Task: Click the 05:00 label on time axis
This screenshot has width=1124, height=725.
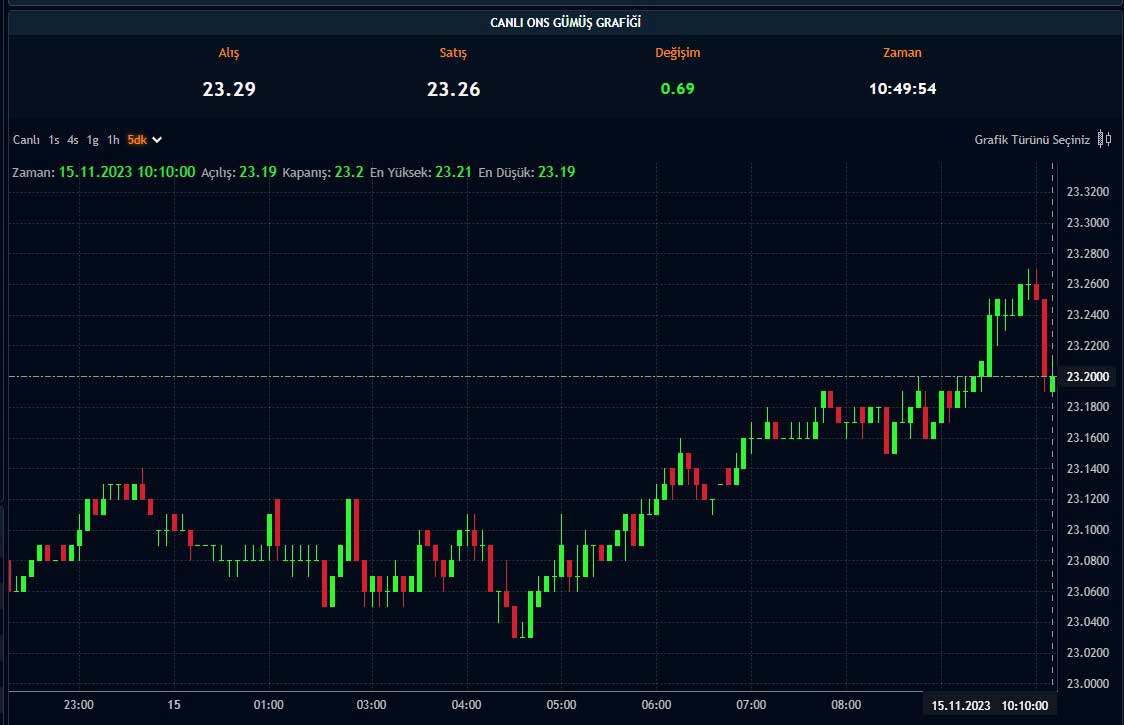Action: pos(562,705)
